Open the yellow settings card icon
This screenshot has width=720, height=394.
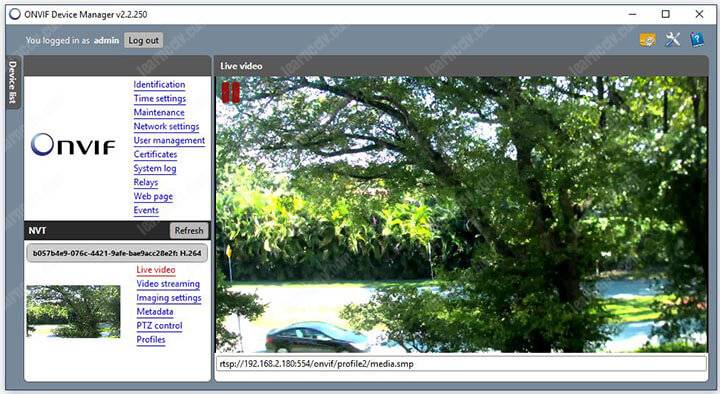tap(647, 40)
